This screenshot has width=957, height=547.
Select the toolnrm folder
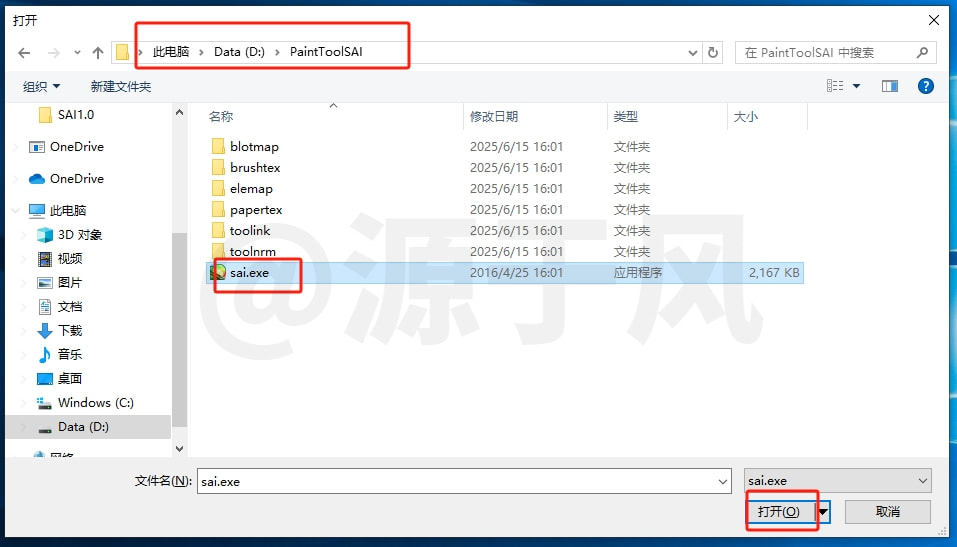click(253, 252)
